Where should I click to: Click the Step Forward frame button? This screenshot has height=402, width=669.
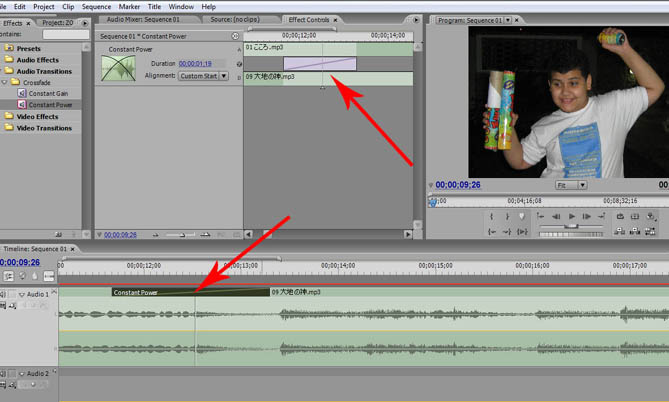click(x=586, y=216)
